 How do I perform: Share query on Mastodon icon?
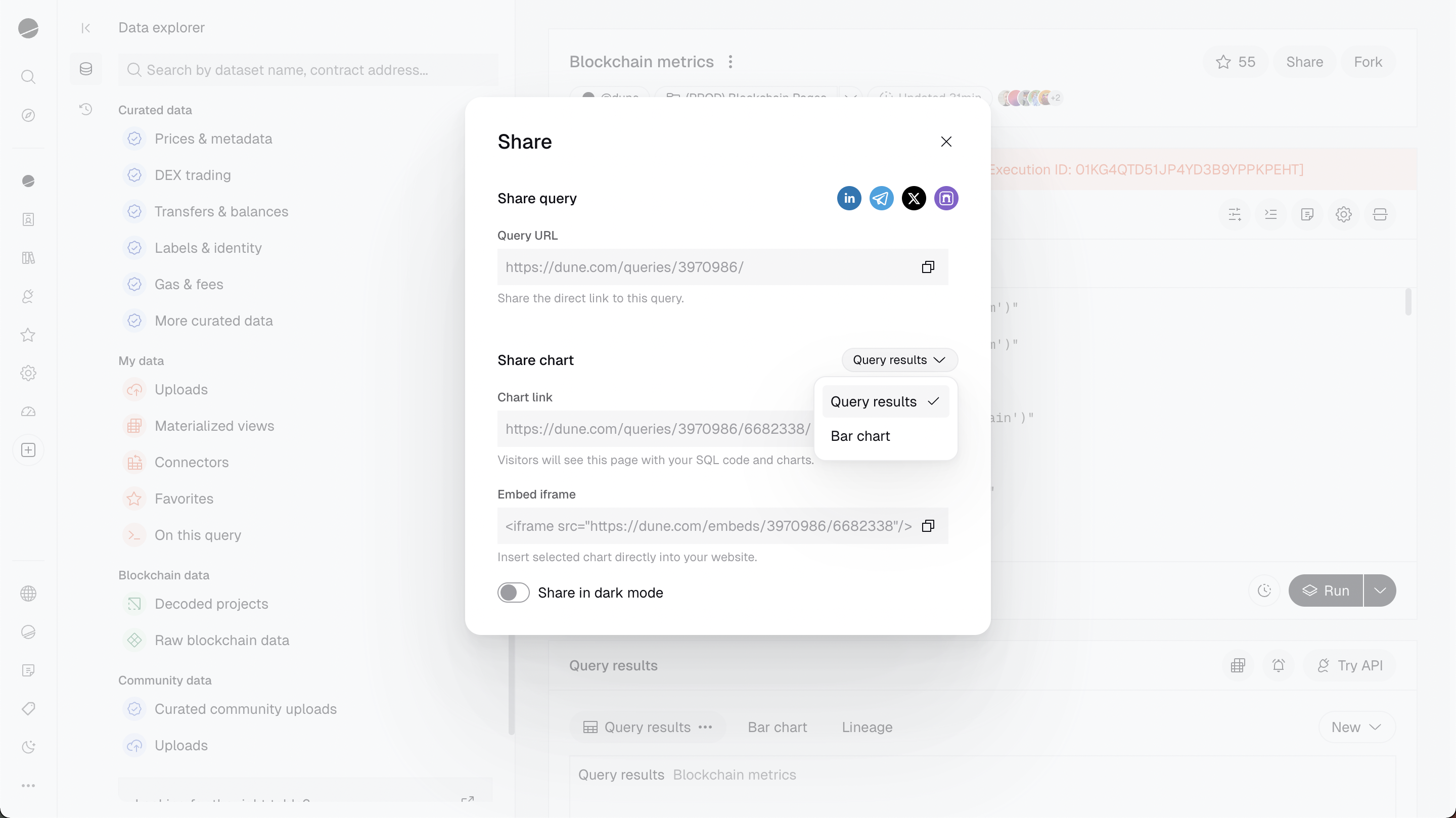(x=946, y=198)
